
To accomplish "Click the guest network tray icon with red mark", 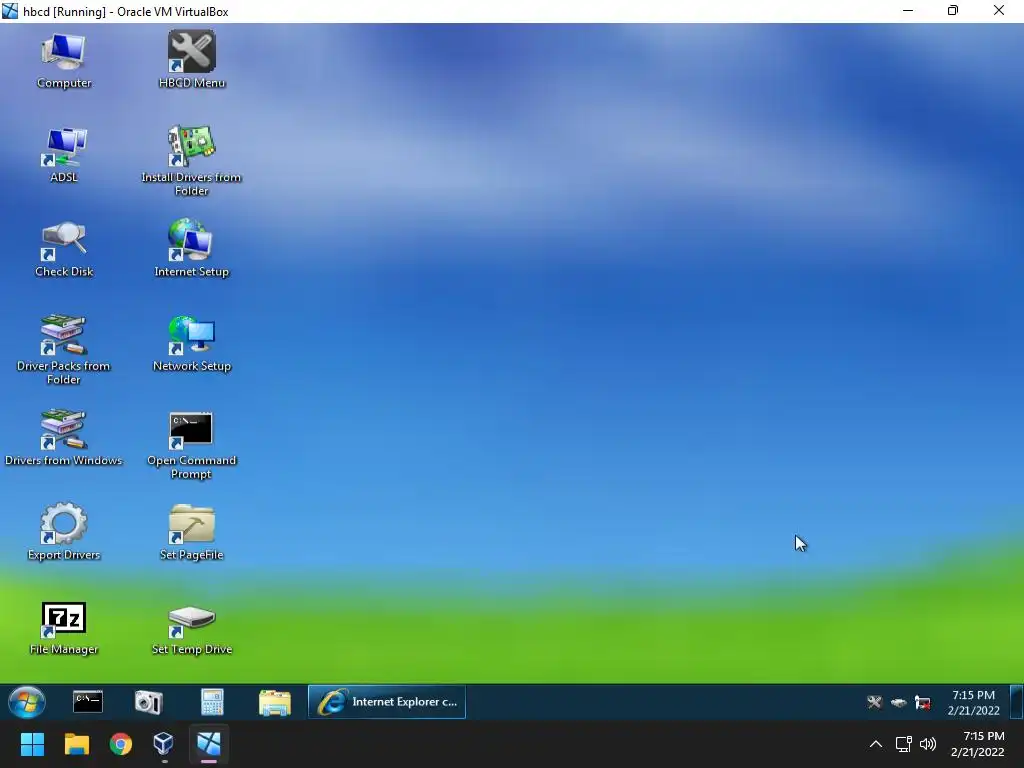I will coord(922,703).
